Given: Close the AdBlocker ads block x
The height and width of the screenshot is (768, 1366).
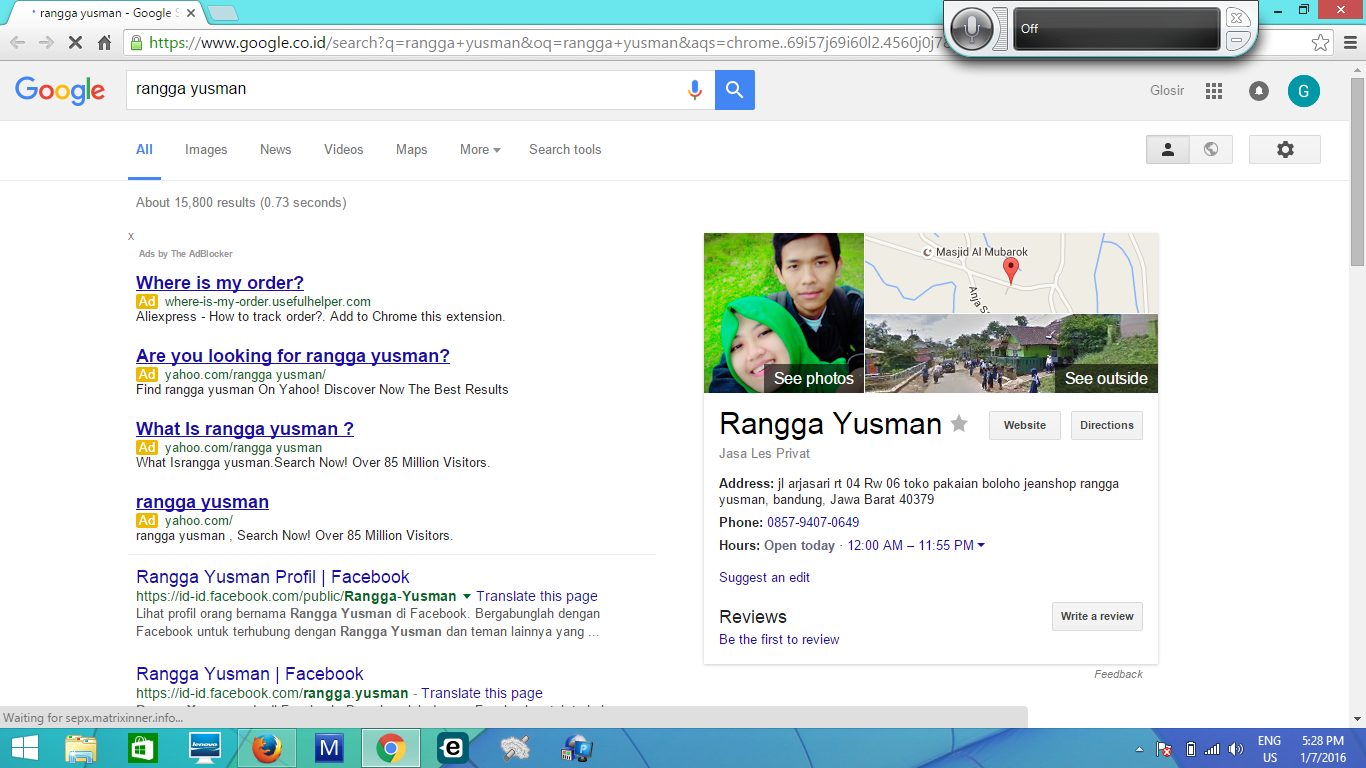Looking at the screenshot, I should (x=131, y=237).
